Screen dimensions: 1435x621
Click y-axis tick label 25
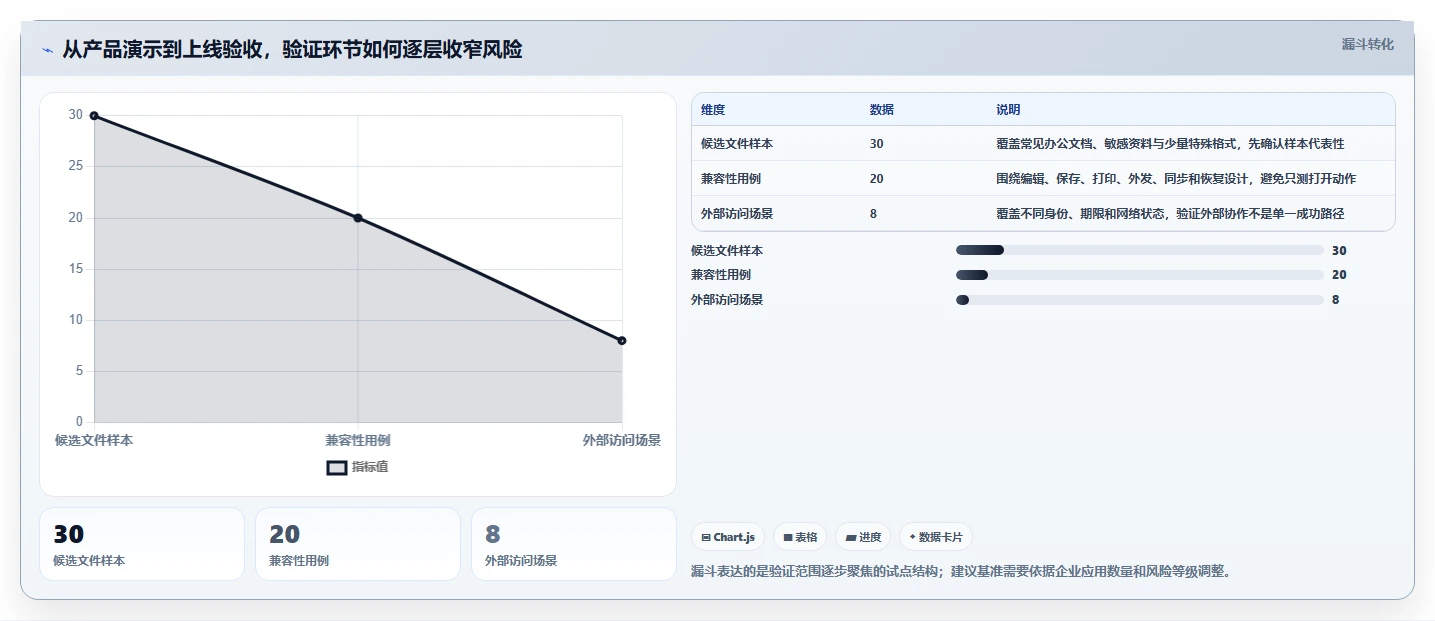tap(76, 167)
